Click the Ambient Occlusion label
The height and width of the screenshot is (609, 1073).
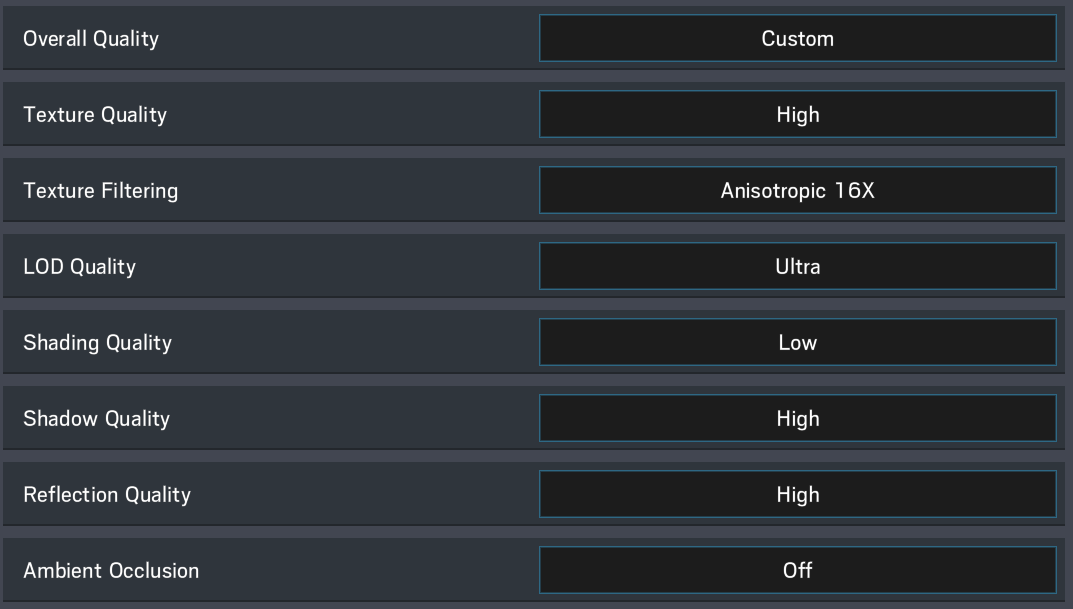click(x=111, y=570)
